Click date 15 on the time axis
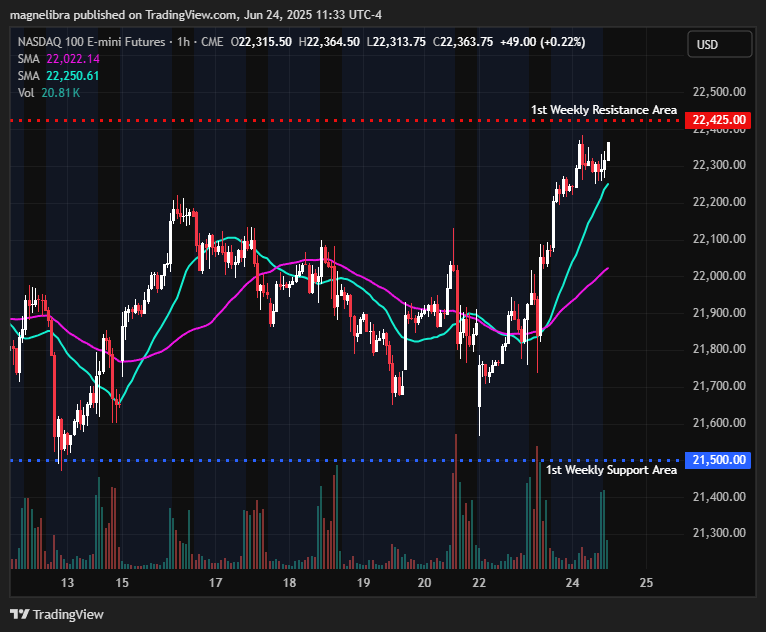Screen dimensions: 766x632 coord(122,583)
